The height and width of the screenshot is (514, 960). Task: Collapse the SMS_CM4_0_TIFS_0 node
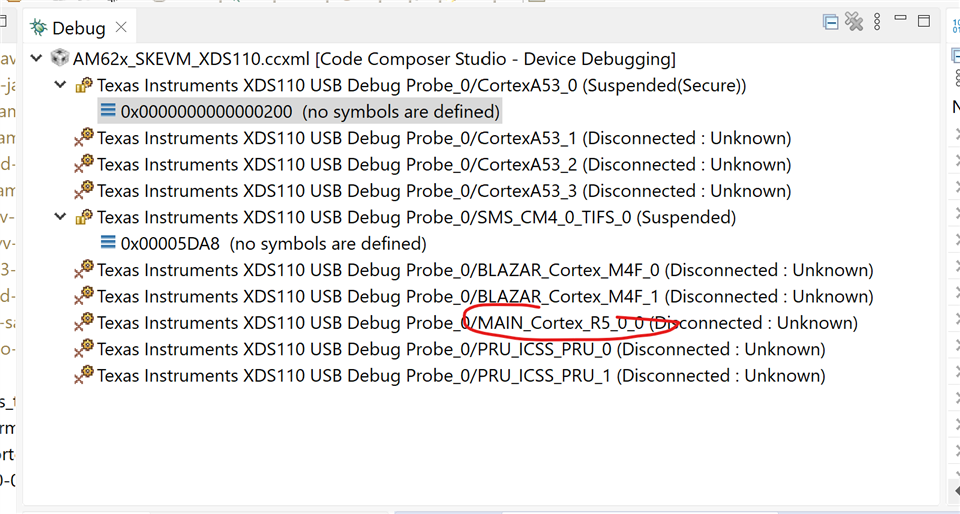[x=60, y=217]
